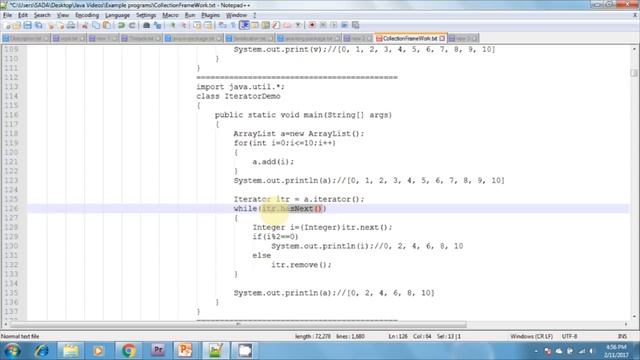Toggle synchronize horizontal scrolling
640x360 pixels.
208,25
